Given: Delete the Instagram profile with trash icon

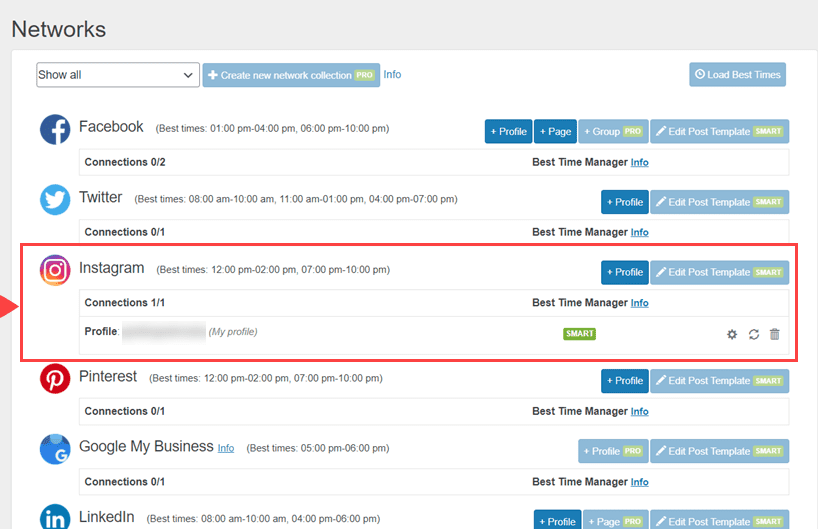Looking at the screenshot, I should point(774,334).
